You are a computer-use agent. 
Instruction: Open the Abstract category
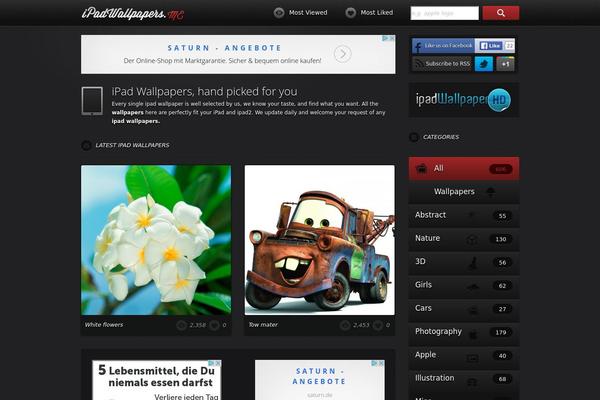(464, 215)
